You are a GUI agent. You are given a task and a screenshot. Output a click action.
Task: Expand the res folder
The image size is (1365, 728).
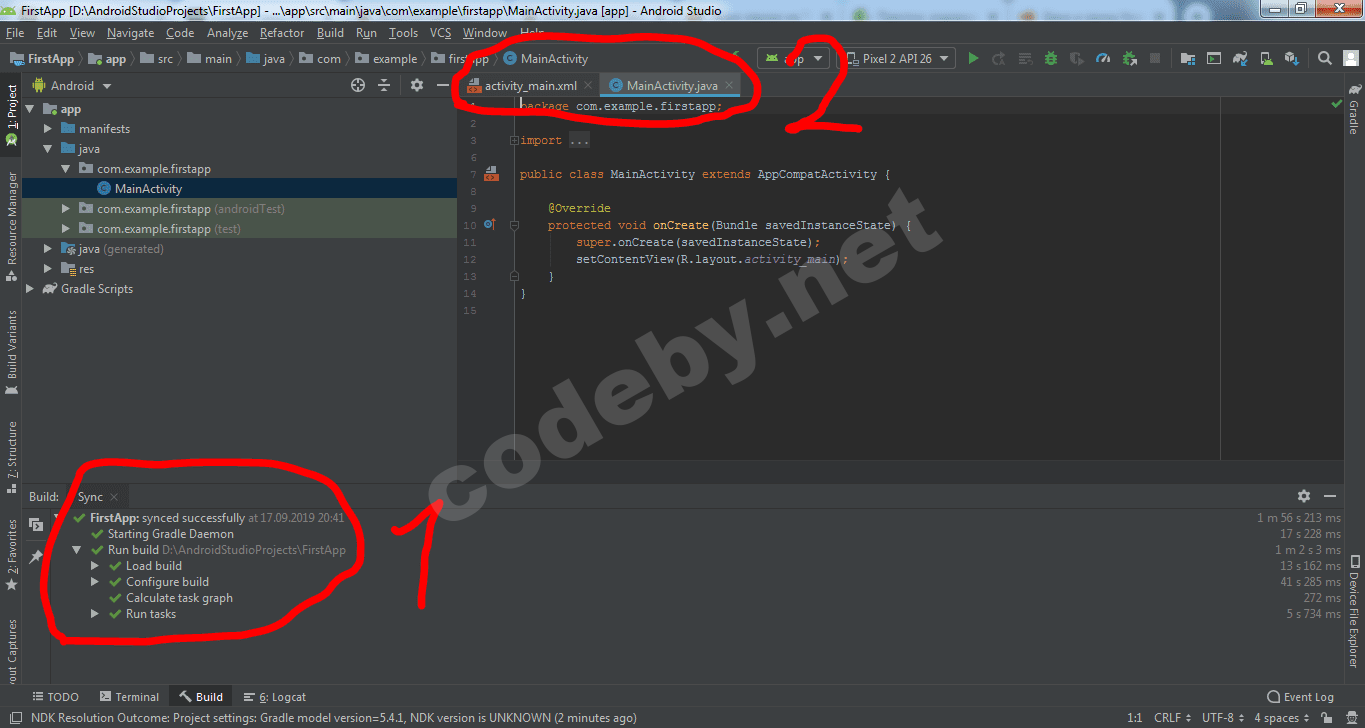(x=48, y=269)
